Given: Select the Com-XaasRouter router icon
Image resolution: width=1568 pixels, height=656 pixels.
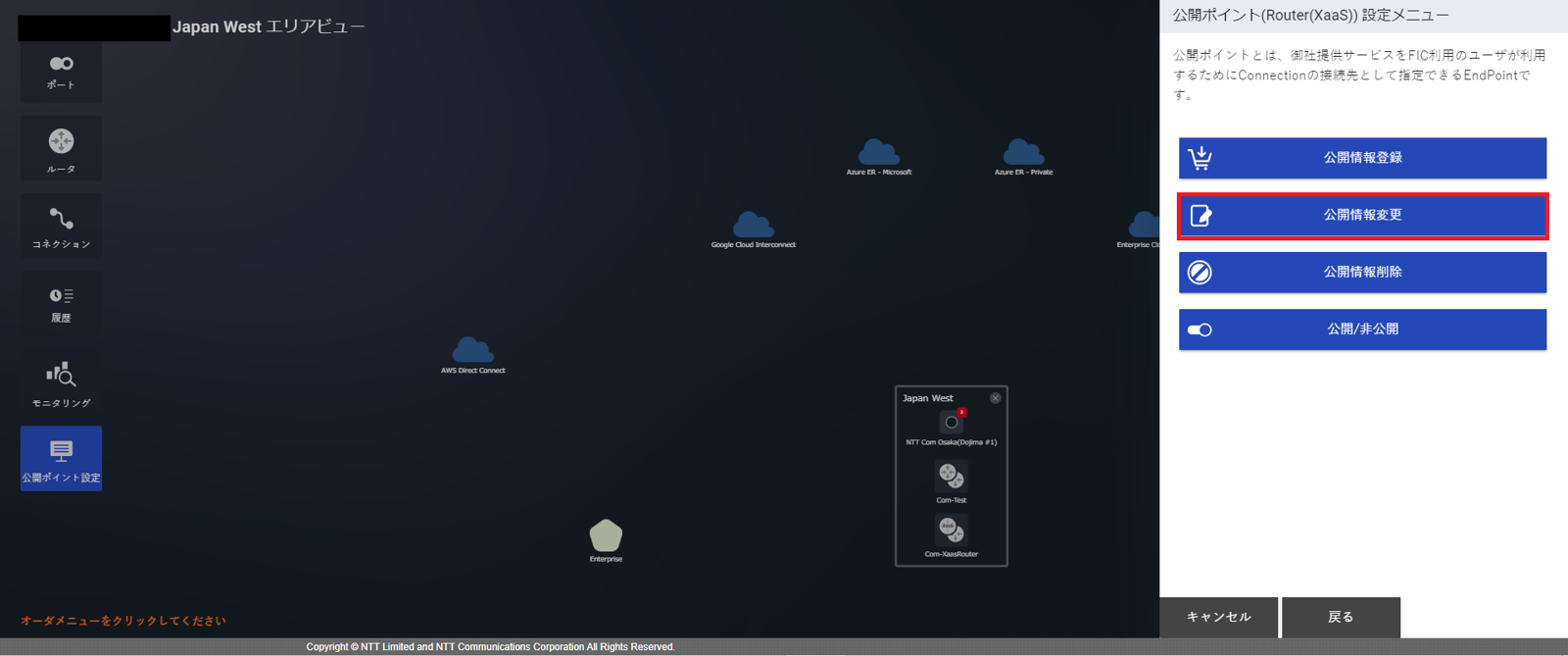Looking at the screenshot, I should (951, 530).
